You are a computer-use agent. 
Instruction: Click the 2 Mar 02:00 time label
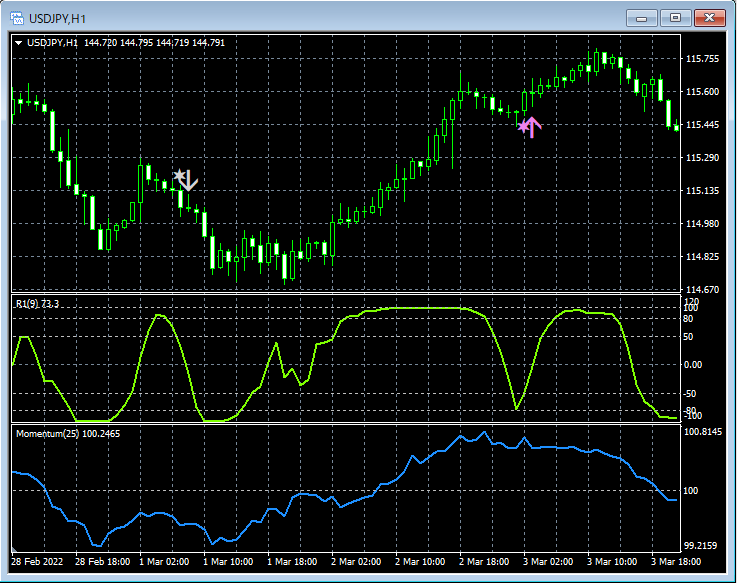[356, 562]
